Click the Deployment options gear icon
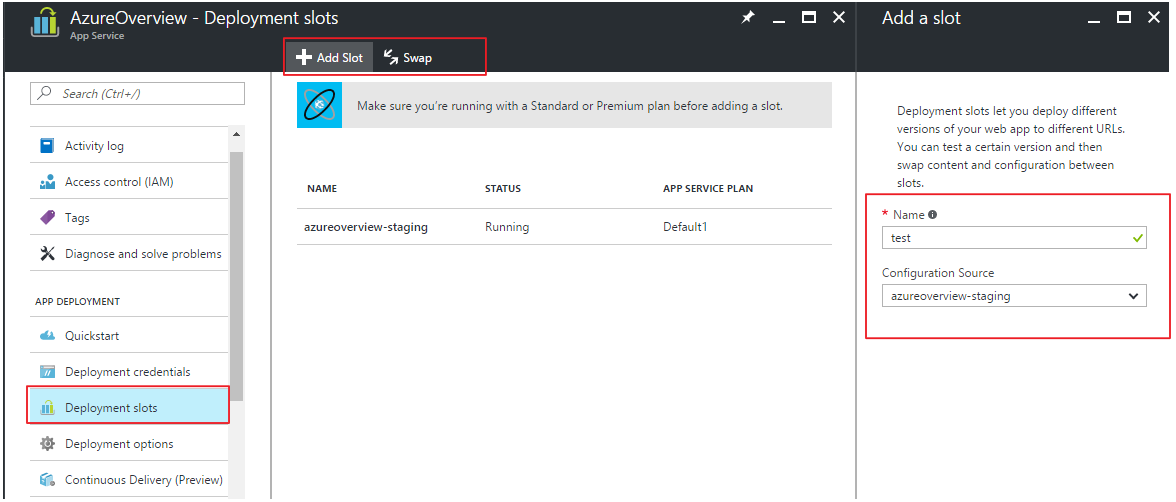This screenshot has height=502, width=1176. pyautogui.click(x=47, y=443)
